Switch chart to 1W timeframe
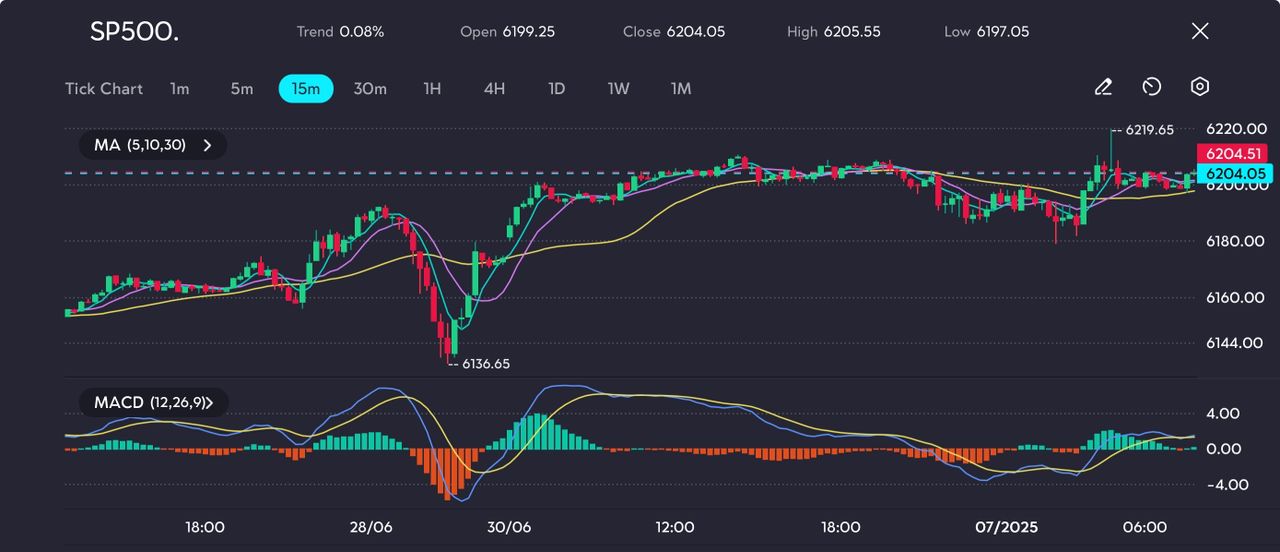 click(x=619, y=89)
